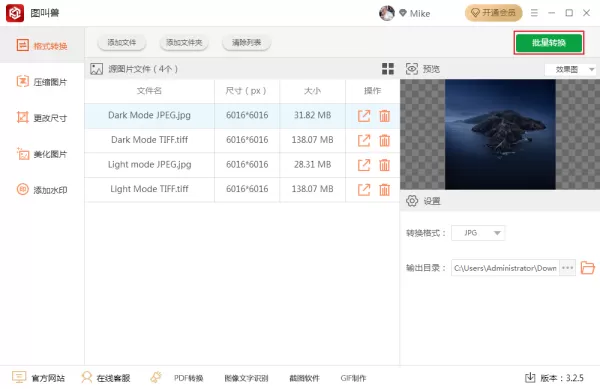Browse output directory with the ellipsis button
600x389 pixels.
[567, 268]
